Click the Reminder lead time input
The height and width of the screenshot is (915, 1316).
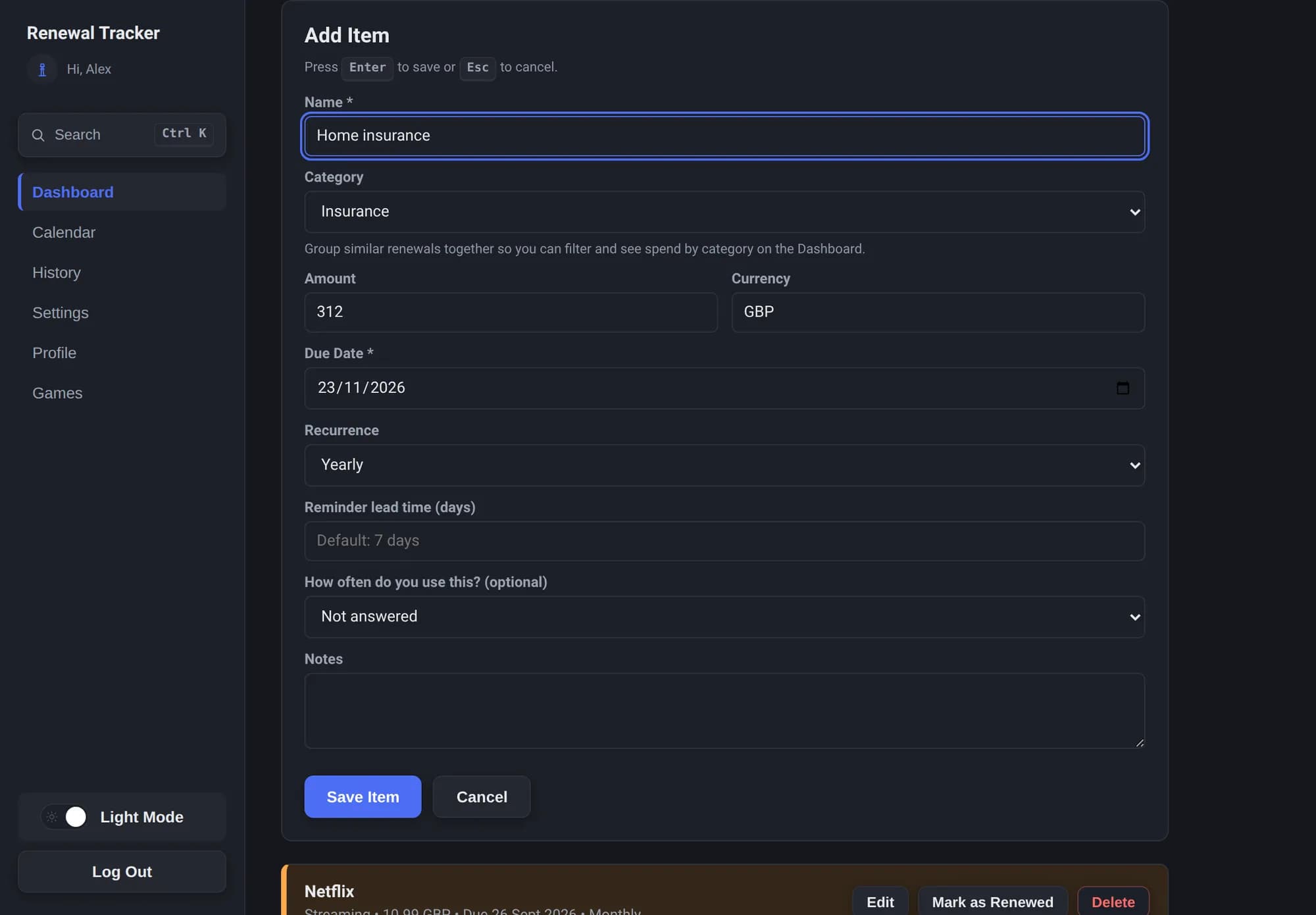(x=724, y=541)
